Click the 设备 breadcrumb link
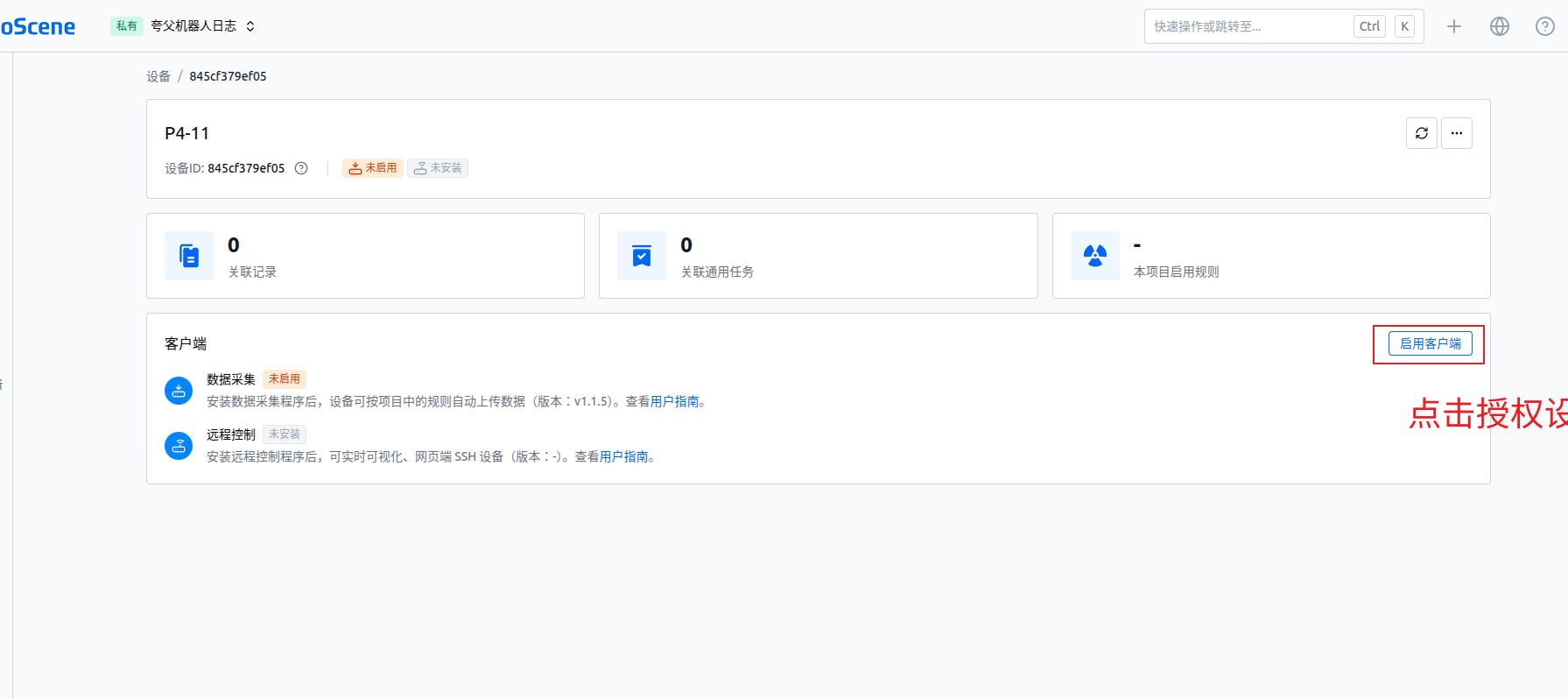Screen dimensions: 1568x699 coord(158,76)
